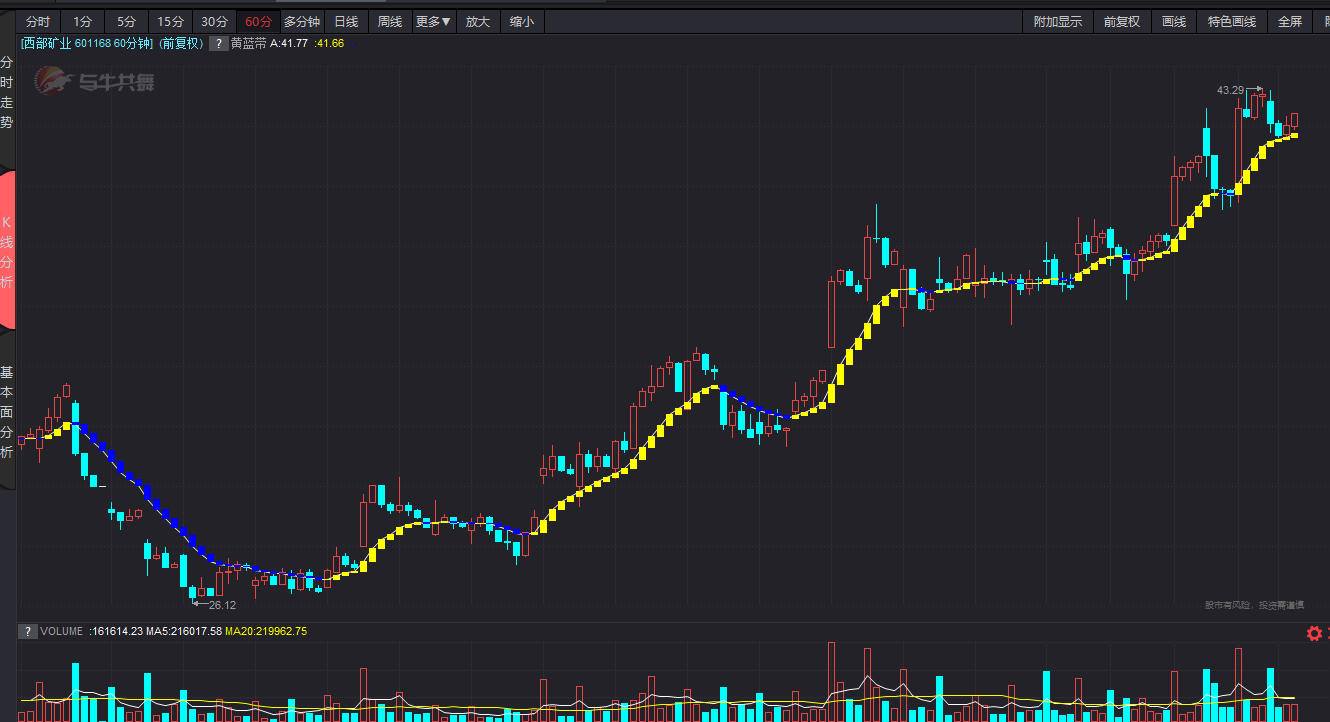Toggle the 前复权 price adjustment button
The height and width of the screenshot is (722, 1330).
1121,22
